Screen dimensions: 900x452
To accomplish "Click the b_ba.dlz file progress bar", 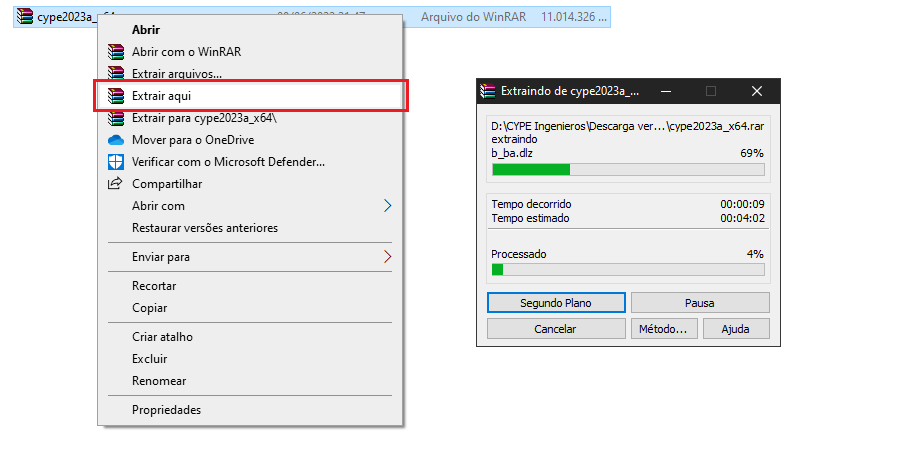I will coord(629,169).
